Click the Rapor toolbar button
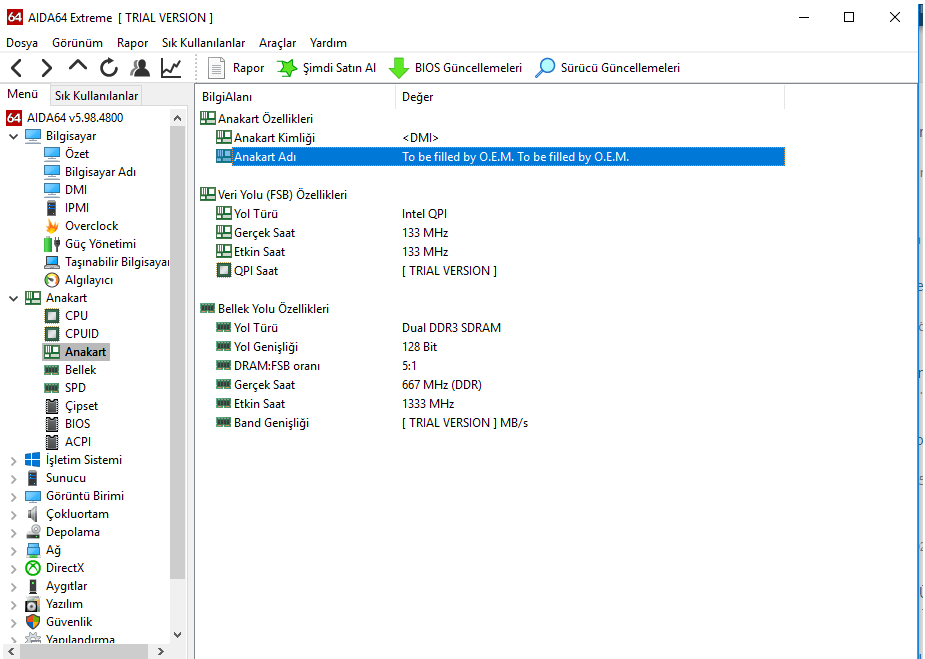Screen dimensions: 925x659 pyautogui.click(x=235, y=68)
